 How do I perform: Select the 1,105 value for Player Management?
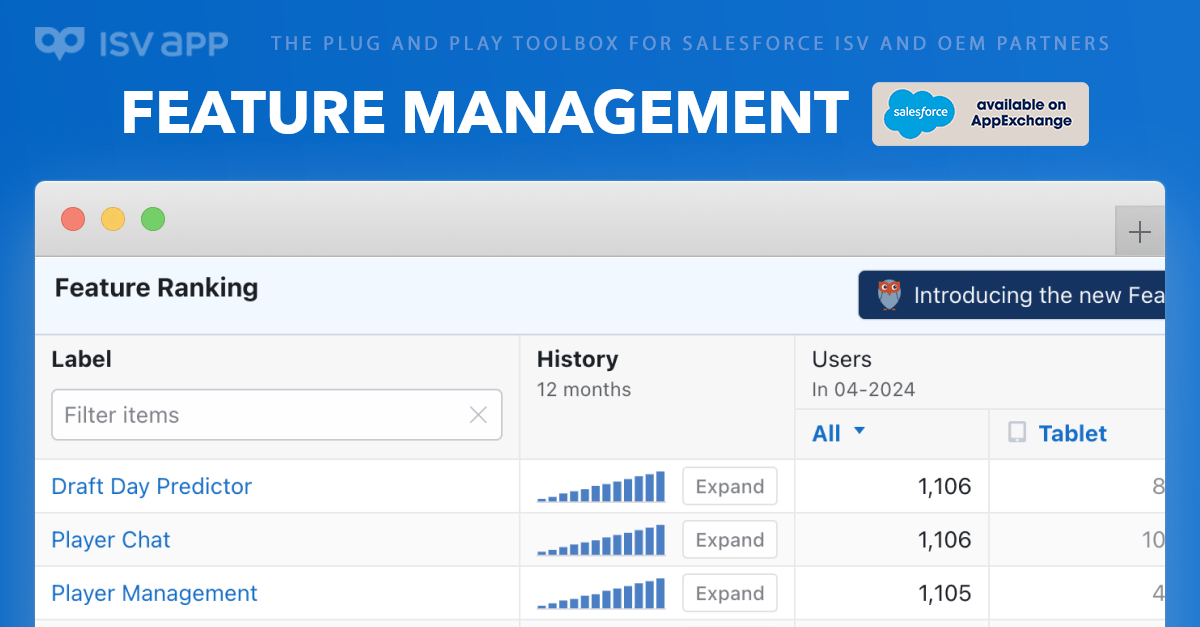coord(944,593)
